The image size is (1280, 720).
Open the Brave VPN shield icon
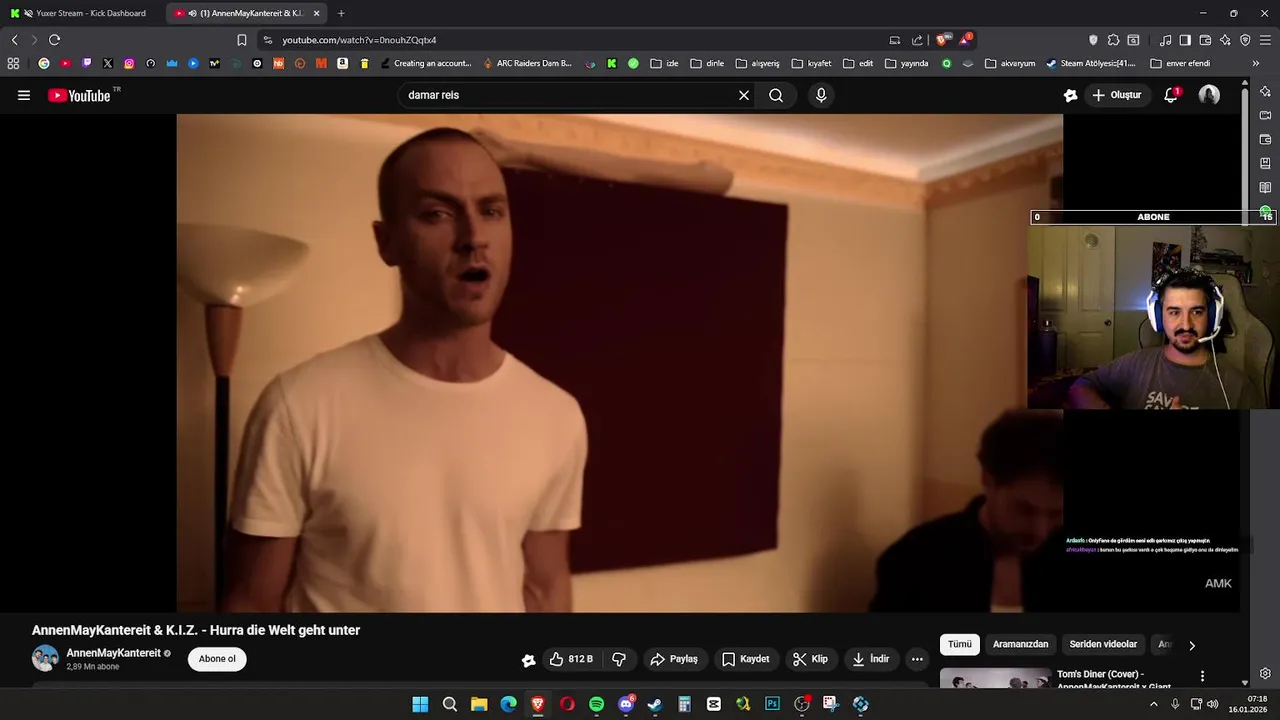pyautogui.click(x=1245, y=40)
